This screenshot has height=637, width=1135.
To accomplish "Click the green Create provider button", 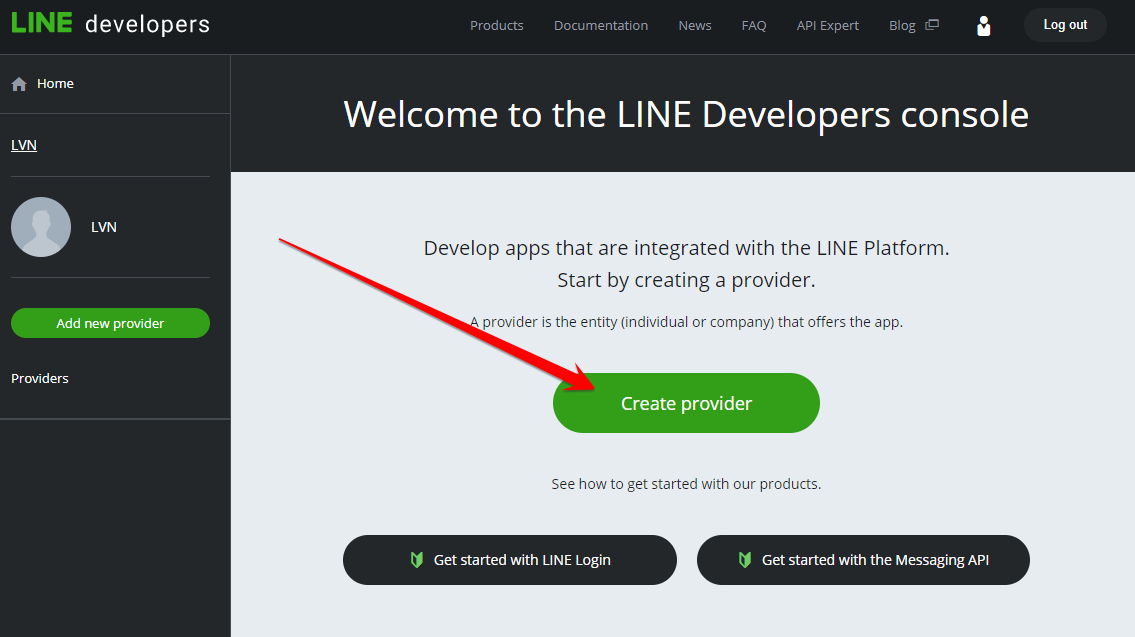I will pos(686,403).
